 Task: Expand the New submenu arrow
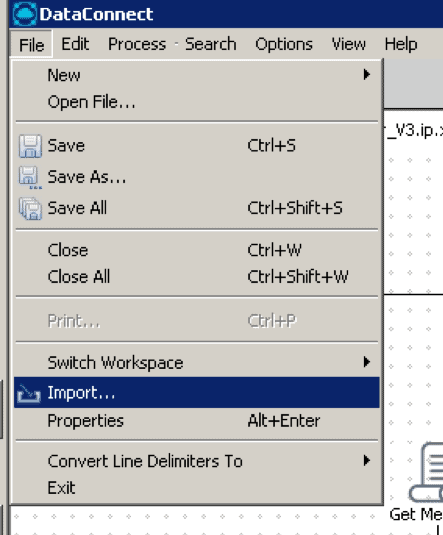tap(367, 74)
